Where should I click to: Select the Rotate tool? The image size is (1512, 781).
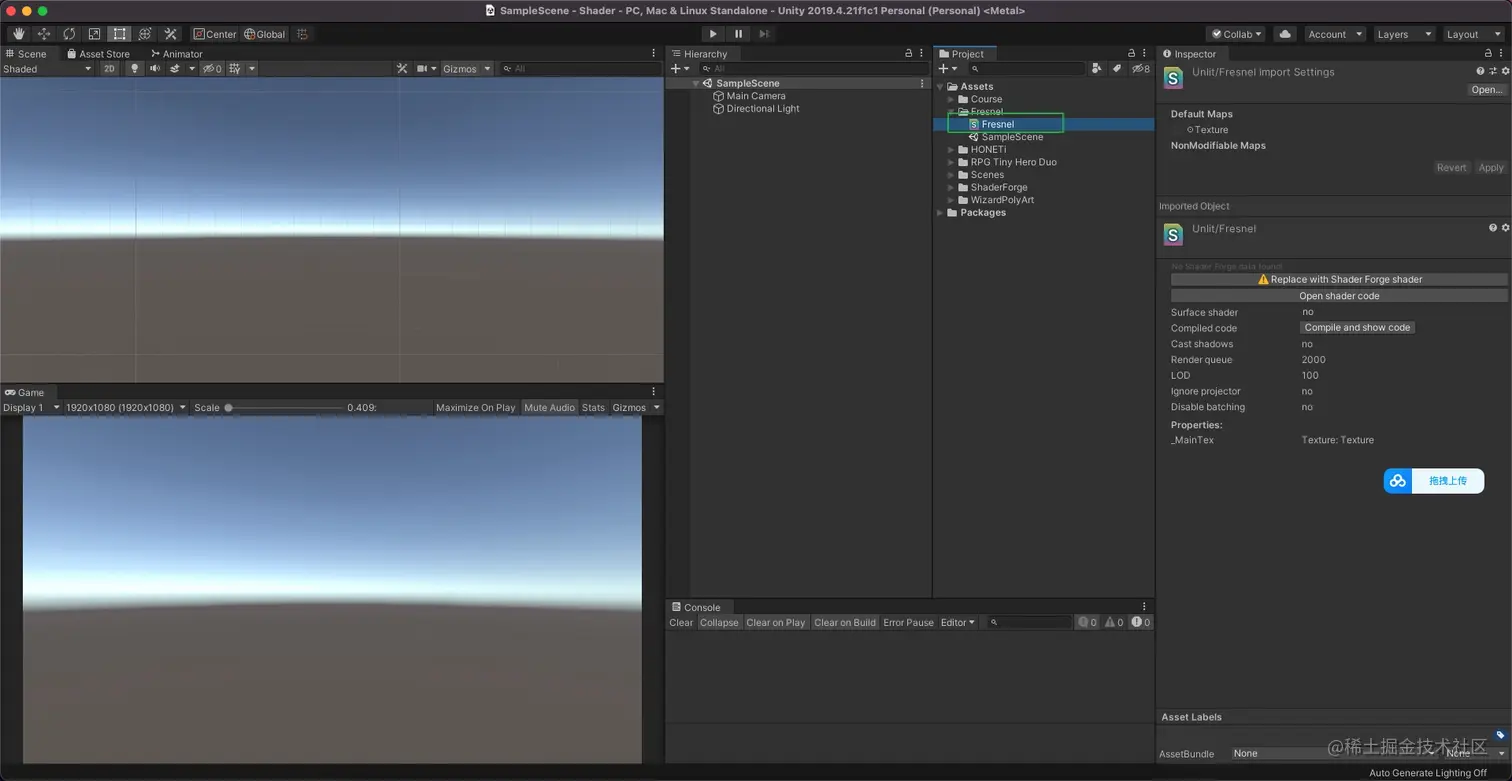69,34
